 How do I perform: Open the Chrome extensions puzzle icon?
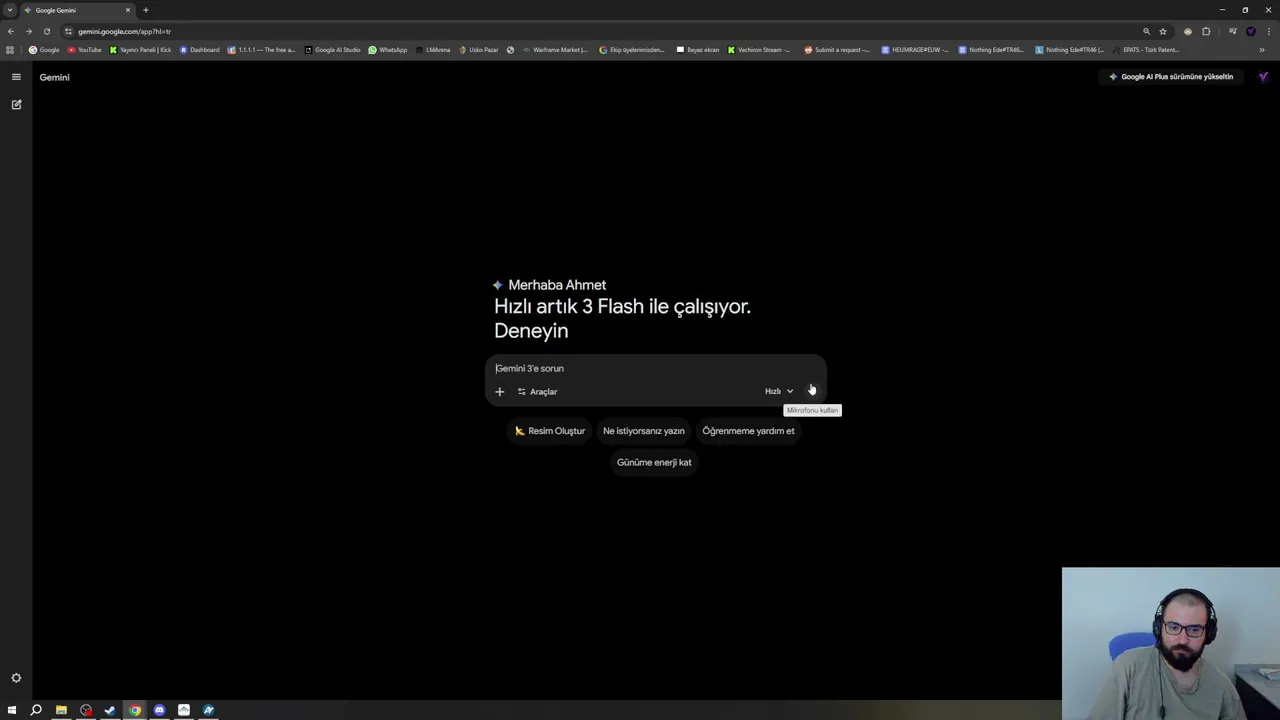tap(1206, 31)
